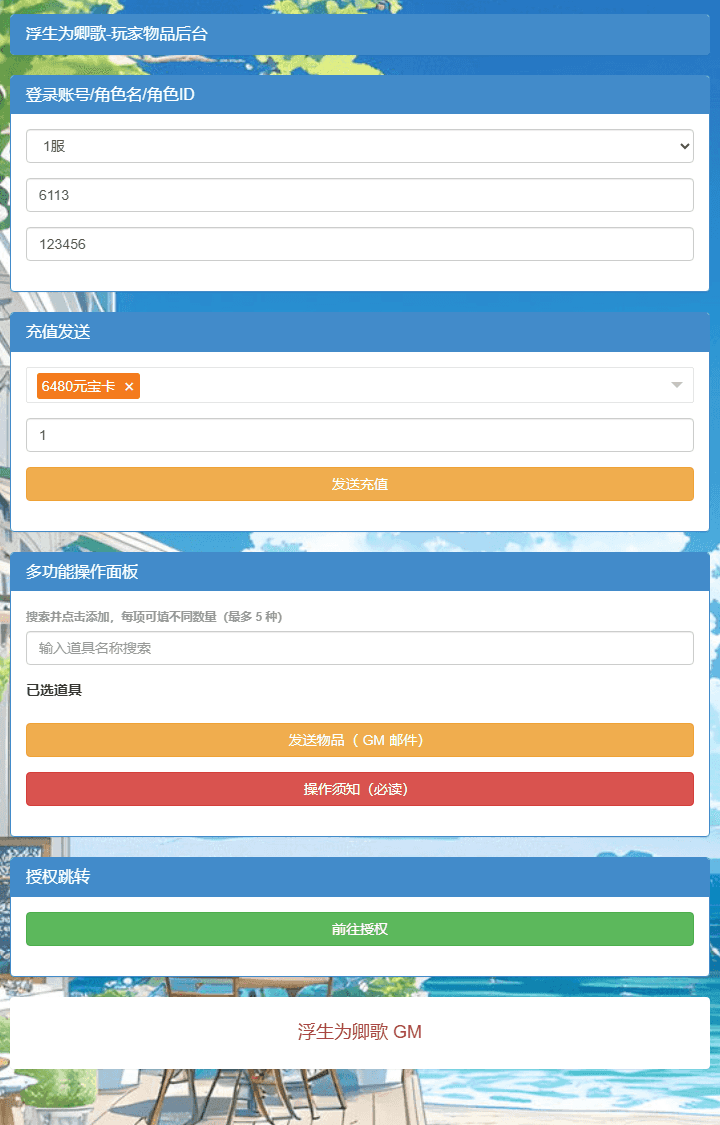Click the 登录账号/角色名/角色ID panel header
Viewport: 720px width, 1125px height.
click(x=359, y=95)
